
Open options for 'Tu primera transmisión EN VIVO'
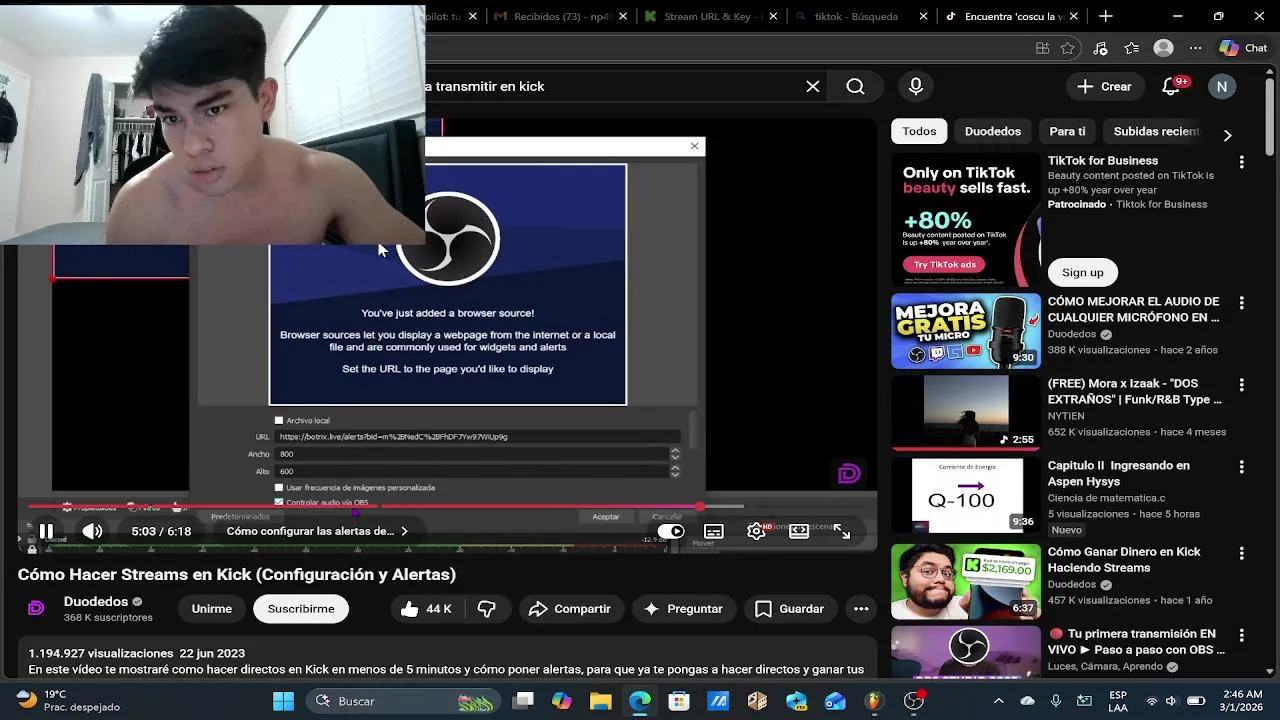coord(1242,636)
